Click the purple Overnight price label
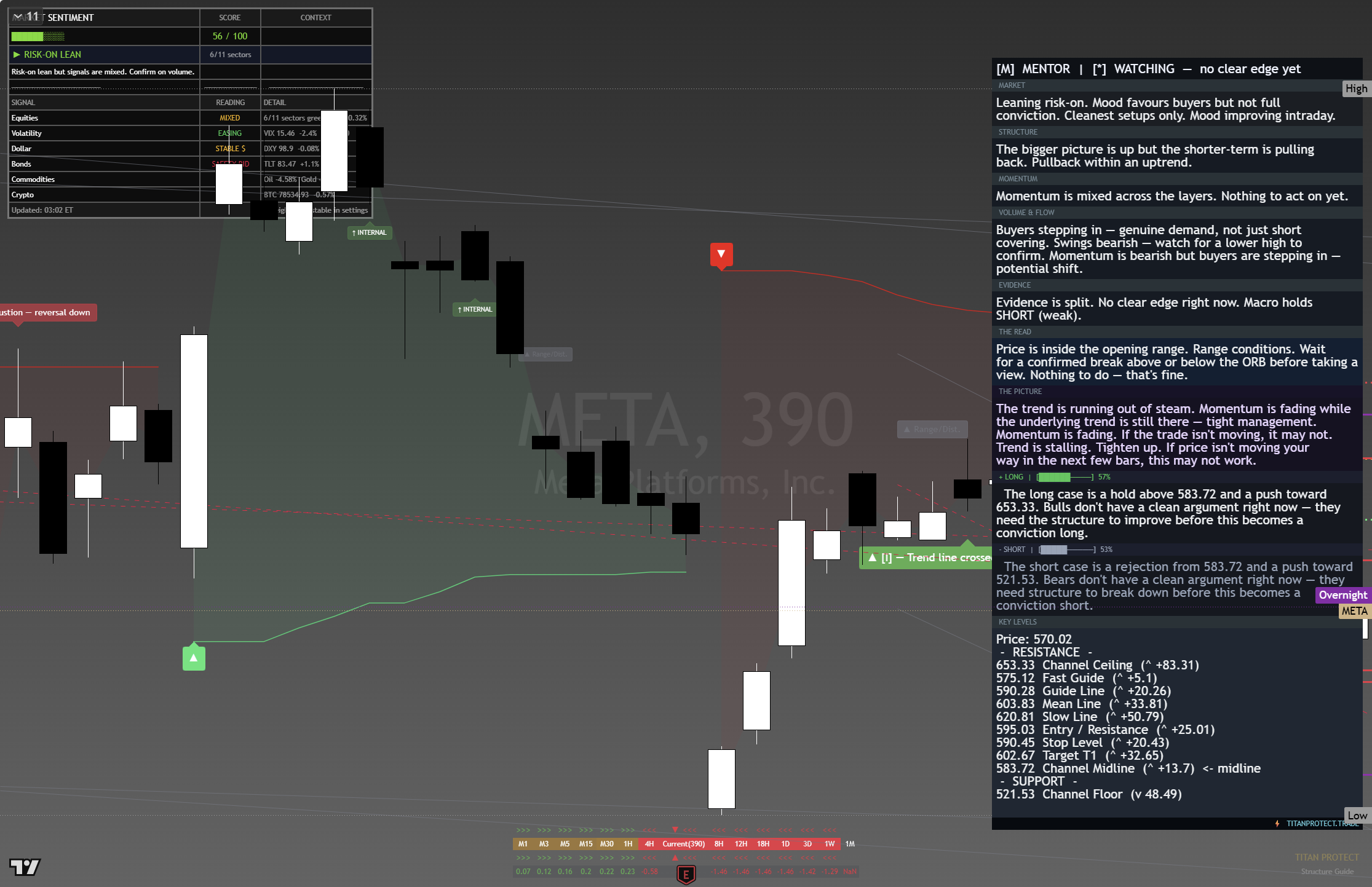Image resolution: width=1372 pixels, height=887 pixels. click(x=1343, y=595)
